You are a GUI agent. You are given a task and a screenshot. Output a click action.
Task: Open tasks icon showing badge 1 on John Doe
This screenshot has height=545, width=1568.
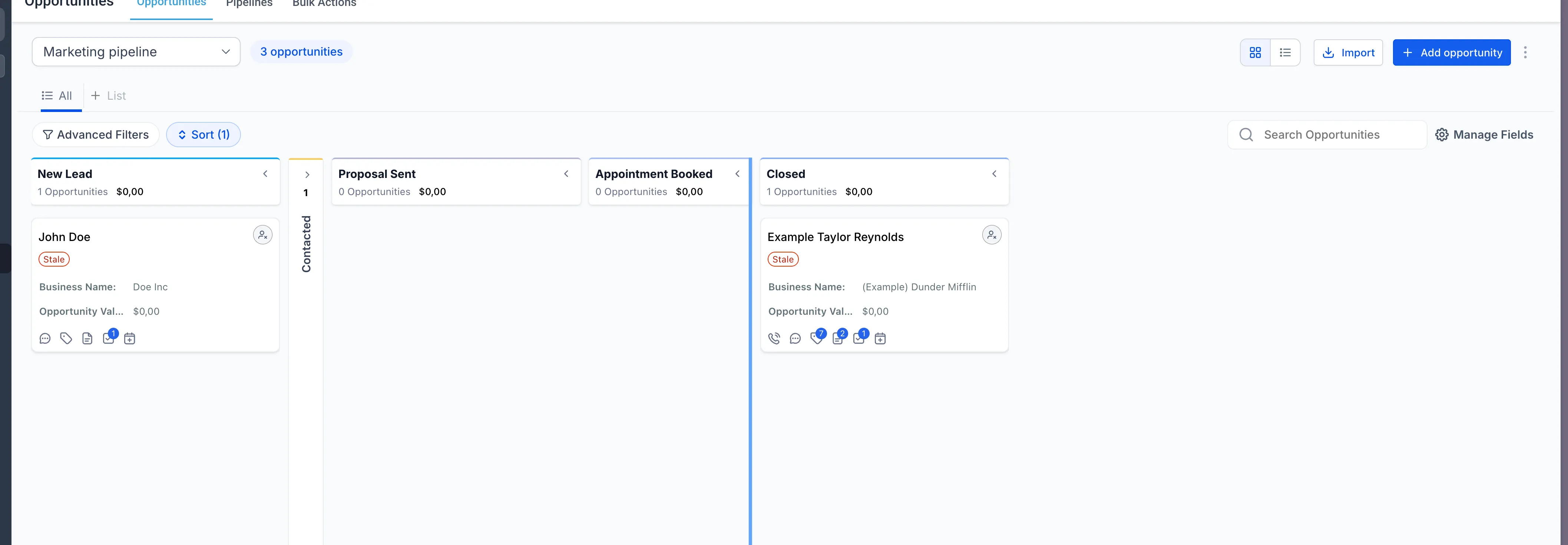pos(108,339)
